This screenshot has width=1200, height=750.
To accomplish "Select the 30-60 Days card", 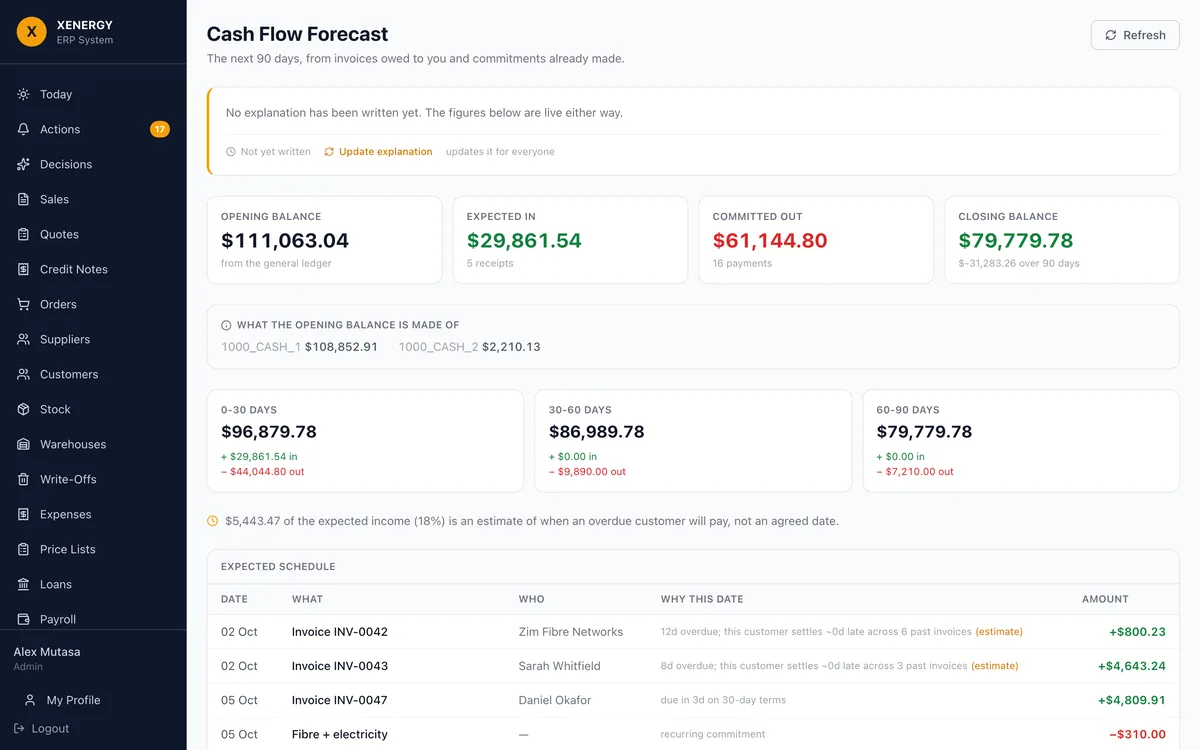I will pos(693,441).
